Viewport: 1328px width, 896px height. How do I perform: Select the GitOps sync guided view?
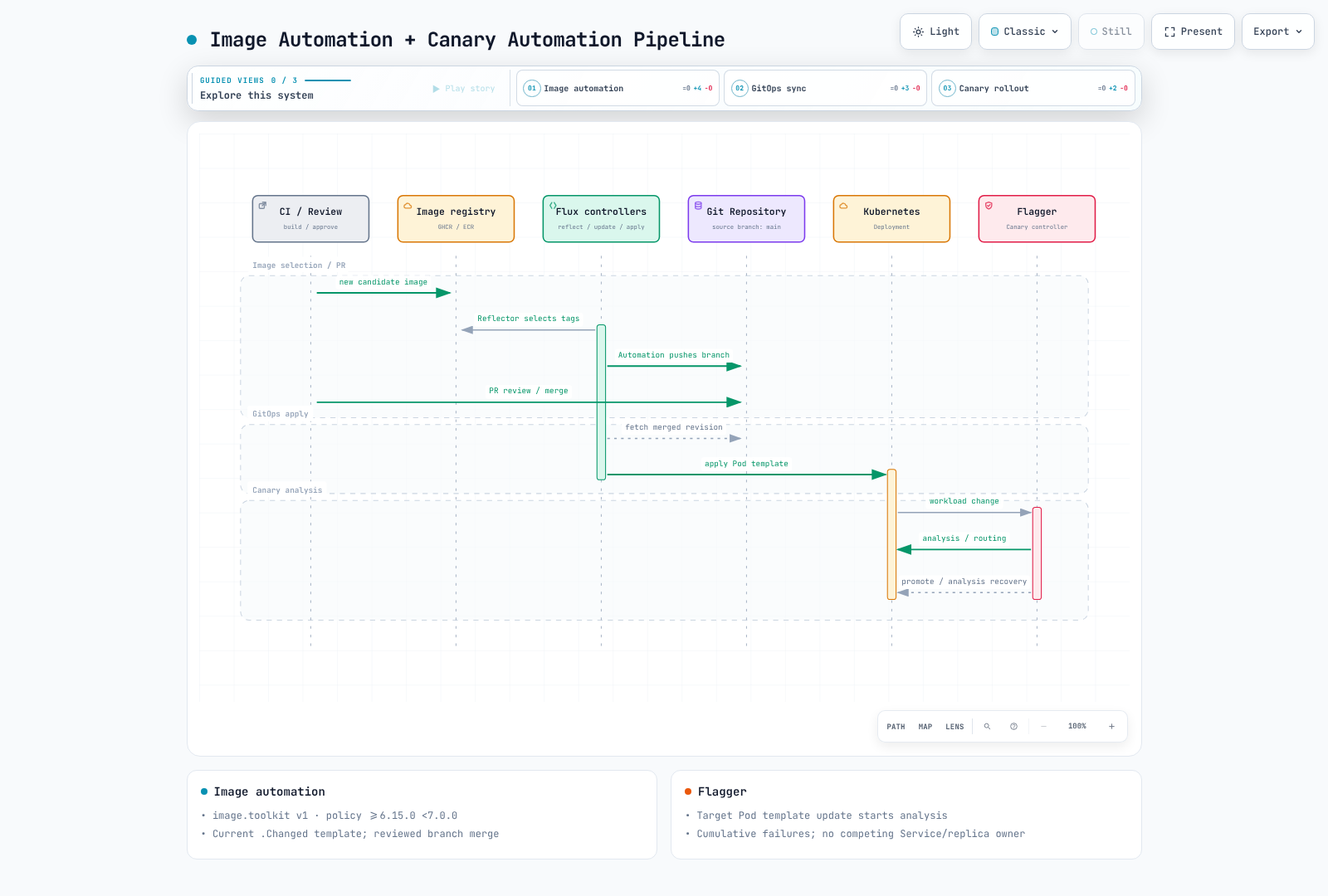point(826,89)
